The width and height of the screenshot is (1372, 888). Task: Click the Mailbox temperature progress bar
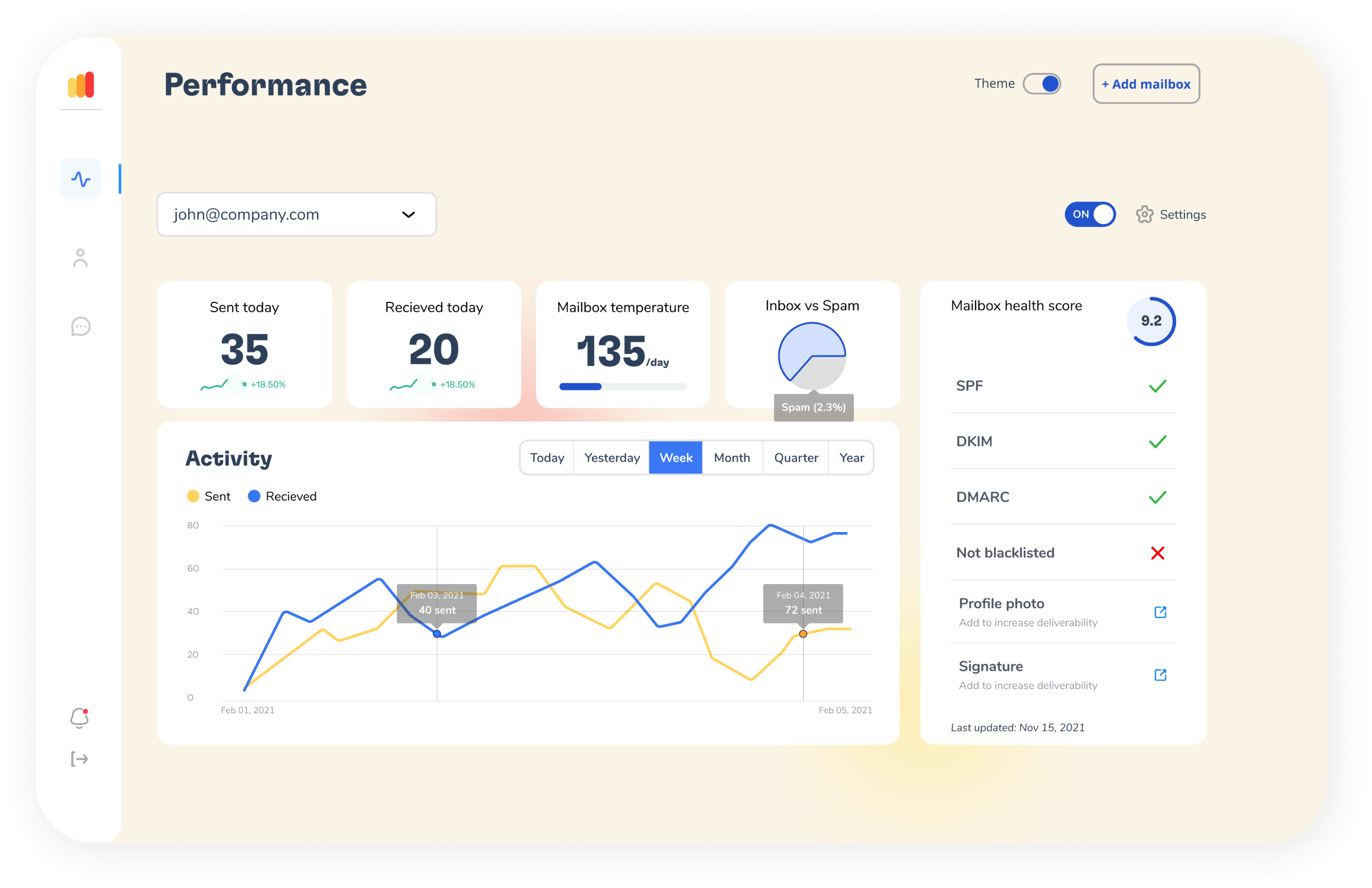pos(623,387)
